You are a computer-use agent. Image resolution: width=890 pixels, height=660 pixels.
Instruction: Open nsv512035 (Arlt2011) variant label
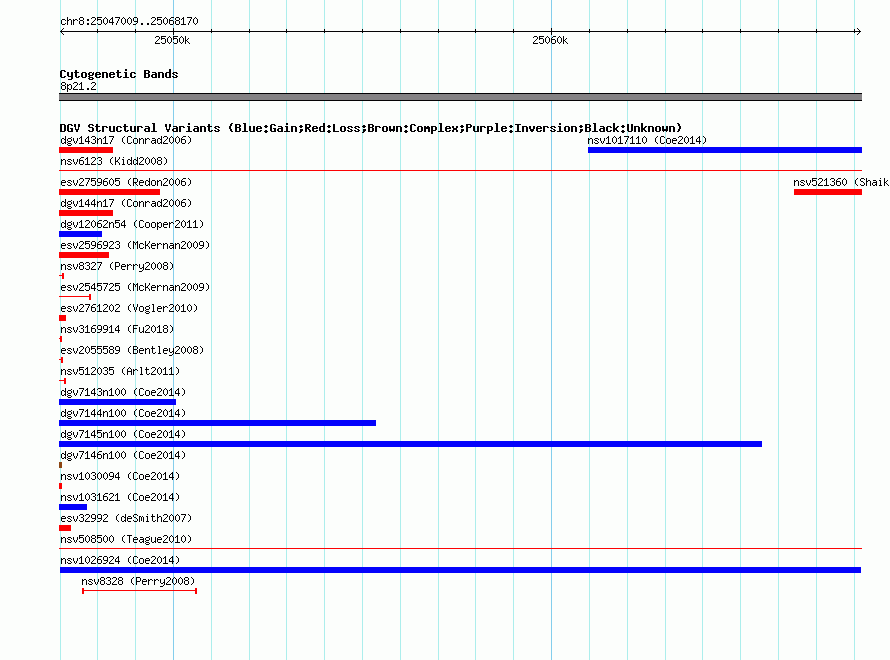[120, 371]
